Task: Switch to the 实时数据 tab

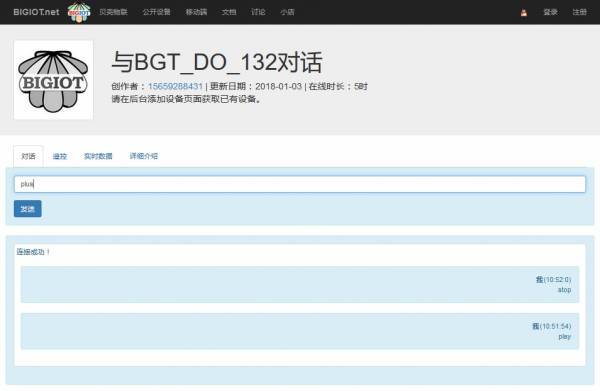Action: (x=98, y=156)
